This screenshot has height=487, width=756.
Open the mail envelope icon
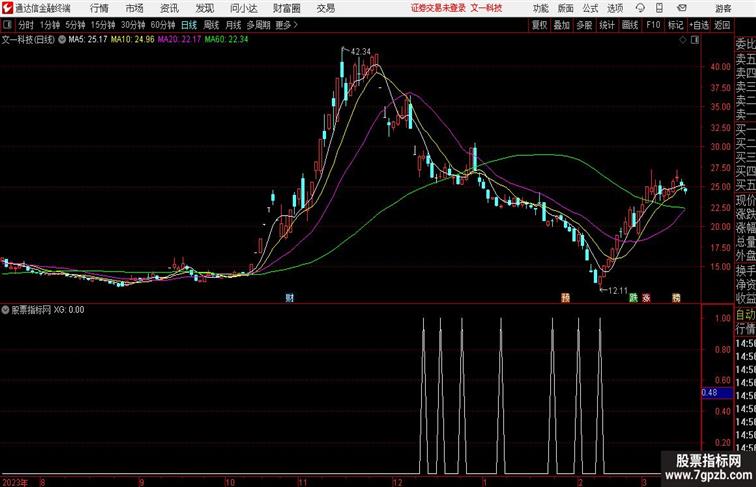point(682,8)
